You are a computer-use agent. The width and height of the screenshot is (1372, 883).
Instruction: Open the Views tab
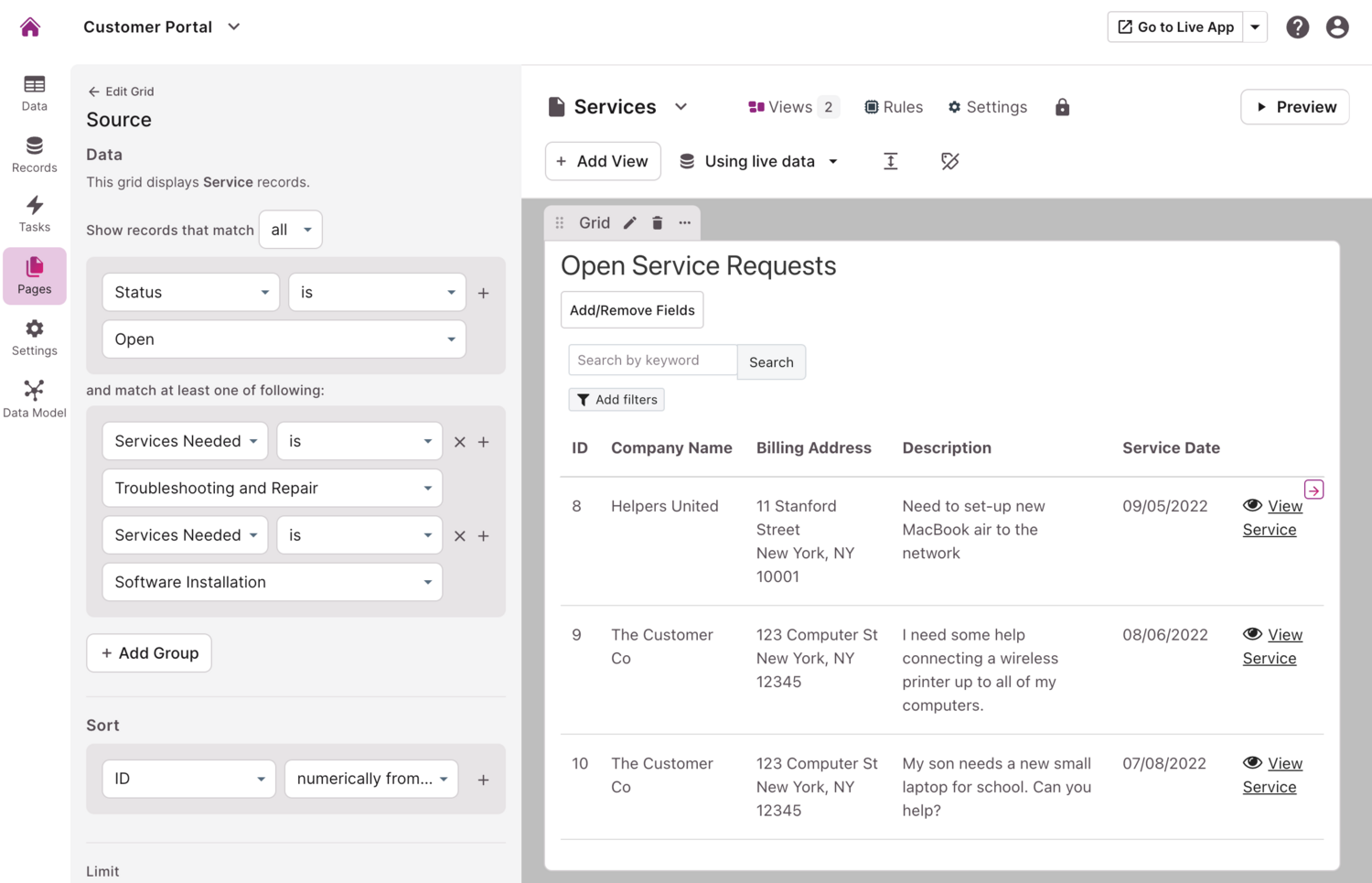791,107
